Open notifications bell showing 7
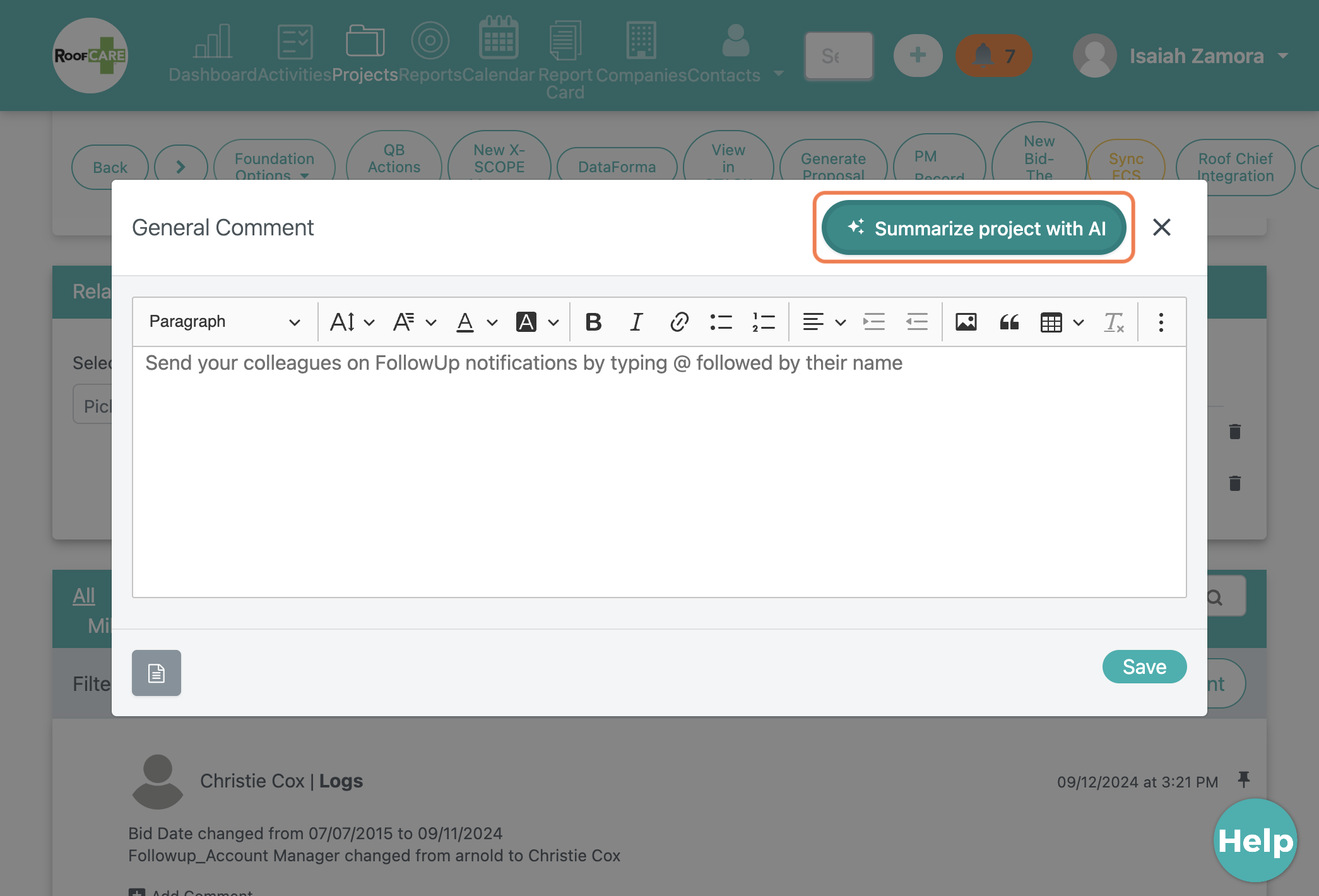 [993, 56]
